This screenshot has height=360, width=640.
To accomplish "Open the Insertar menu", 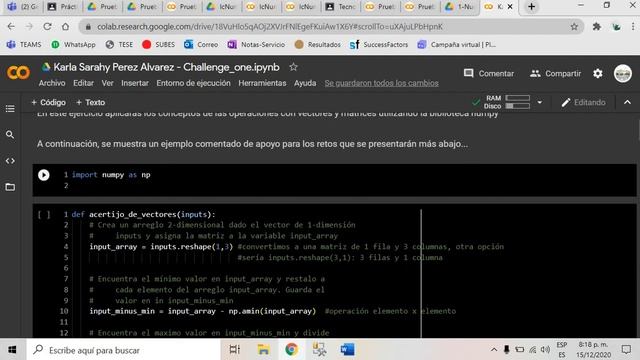I will tap(135, 83).
